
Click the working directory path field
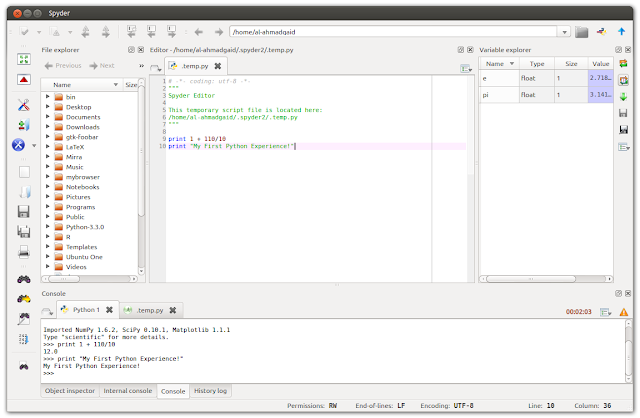click(393, 32)
